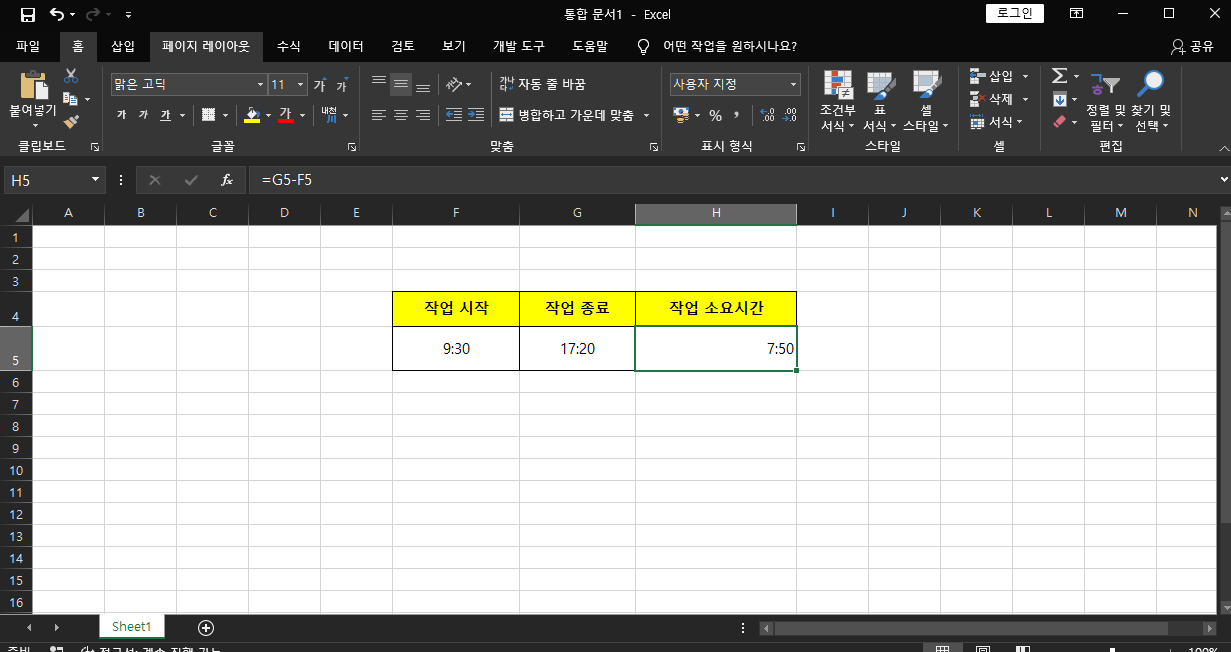This screenshot has width=1231, height=652.
Task: Switch to the 수식 tab
Action: (x=288, y=46)
